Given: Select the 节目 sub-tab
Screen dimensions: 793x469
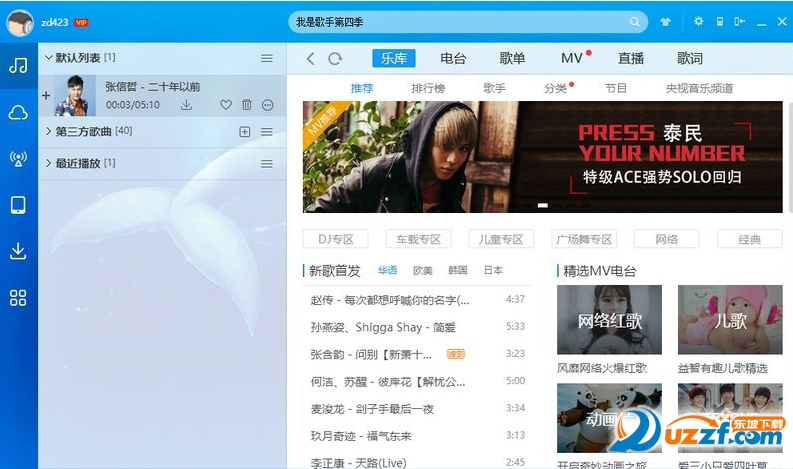Looking at the screenshot, I should tap(616, 88).
